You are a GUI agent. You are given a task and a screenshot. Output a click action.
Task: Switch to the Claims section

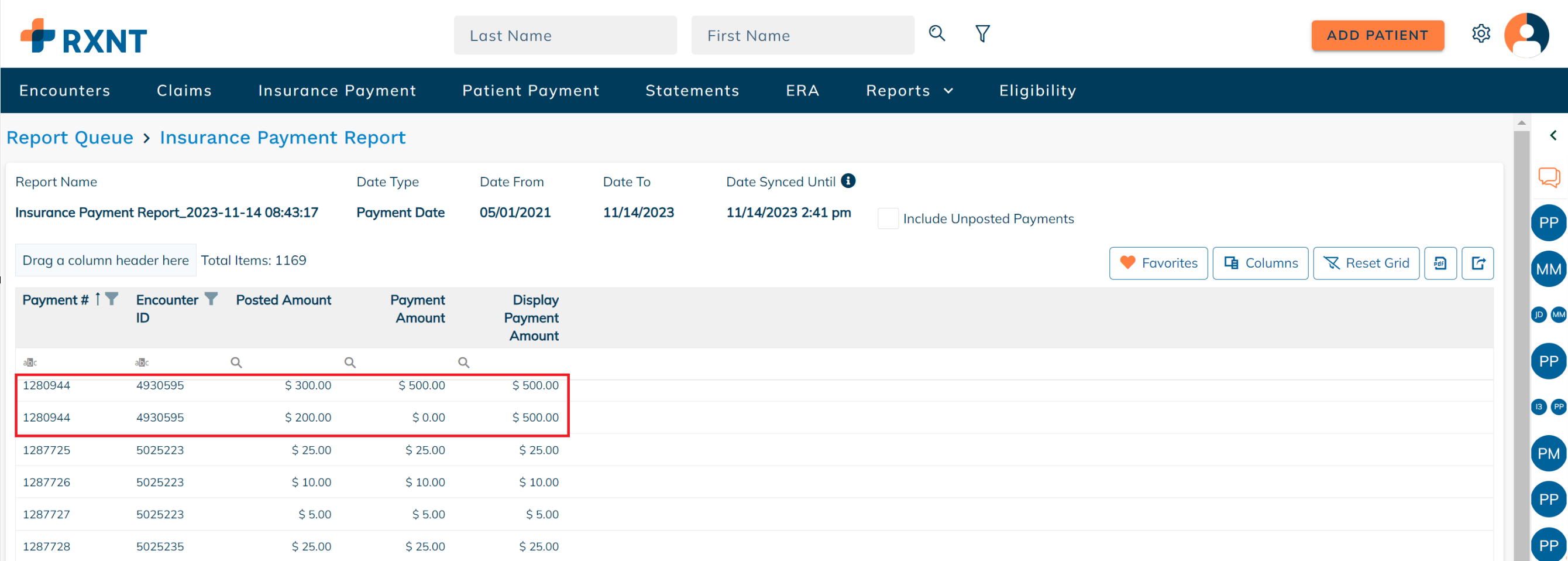pos(184,90)
